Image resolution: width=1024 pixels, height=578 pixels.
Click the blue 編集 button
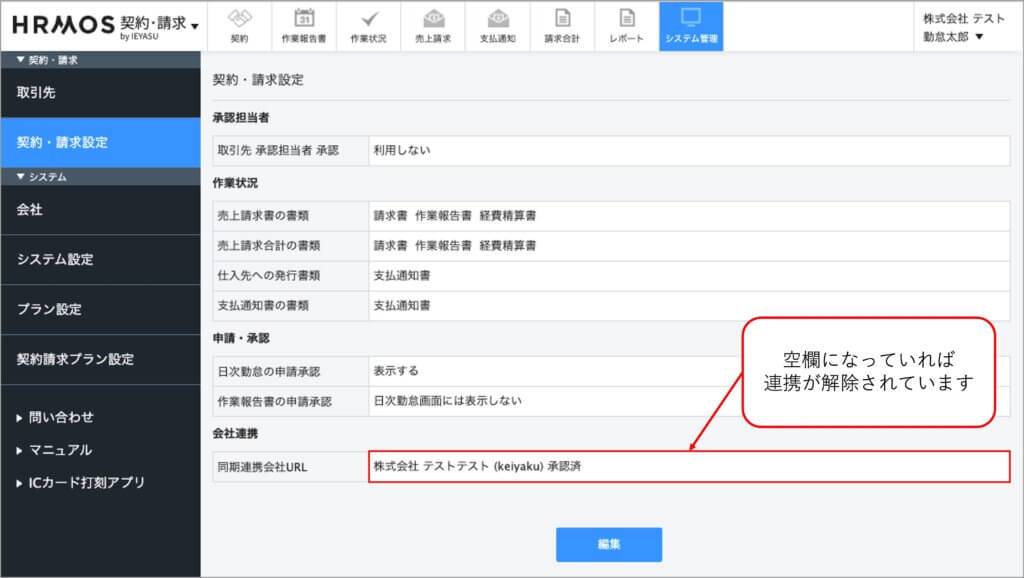609,544
